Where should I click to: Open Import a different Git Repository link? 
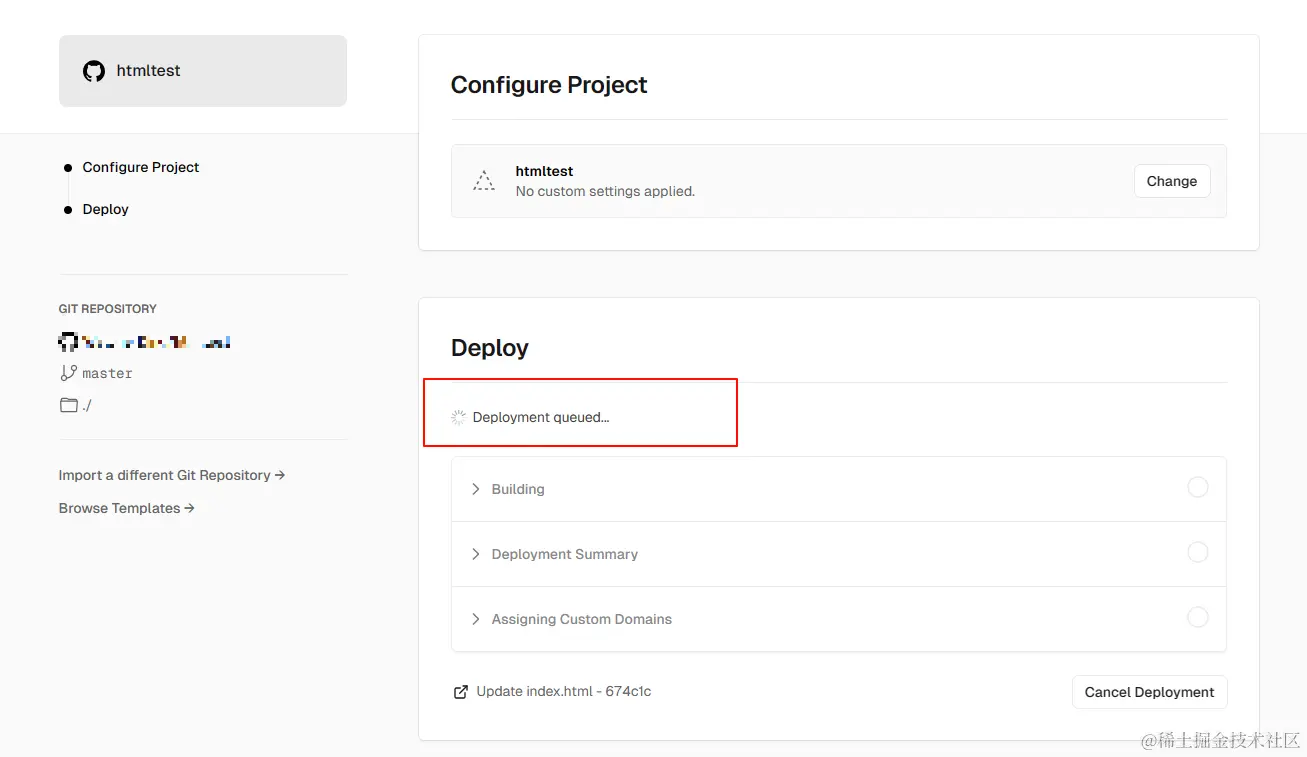click(x=171, y=475)
